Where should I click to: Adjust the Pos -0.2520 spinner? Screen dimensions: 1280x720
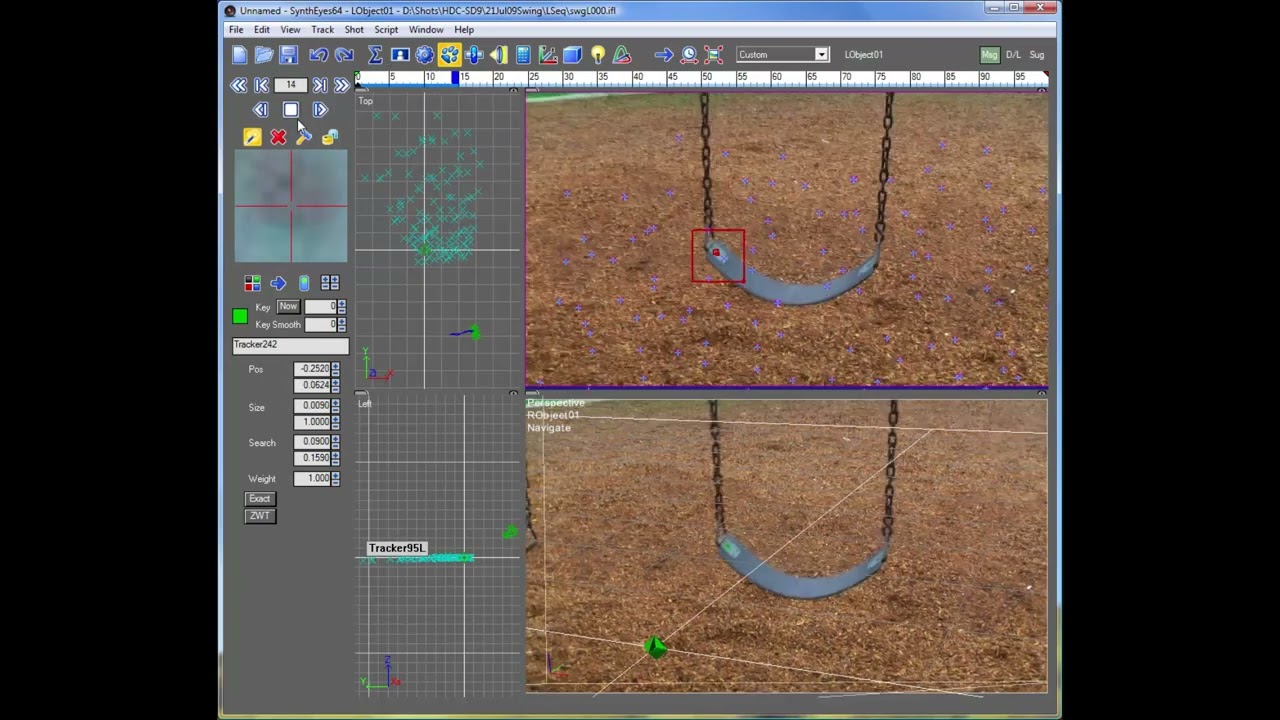pos(335,369)
